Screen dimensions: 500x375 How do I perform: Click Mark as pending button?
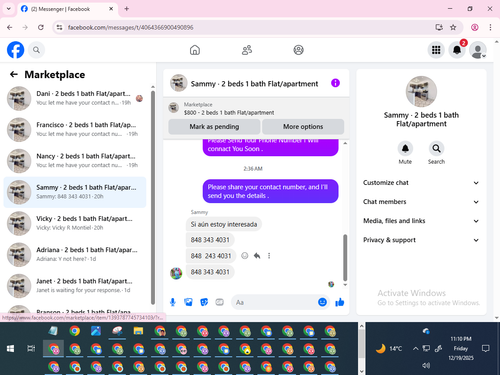click(214, 127)
